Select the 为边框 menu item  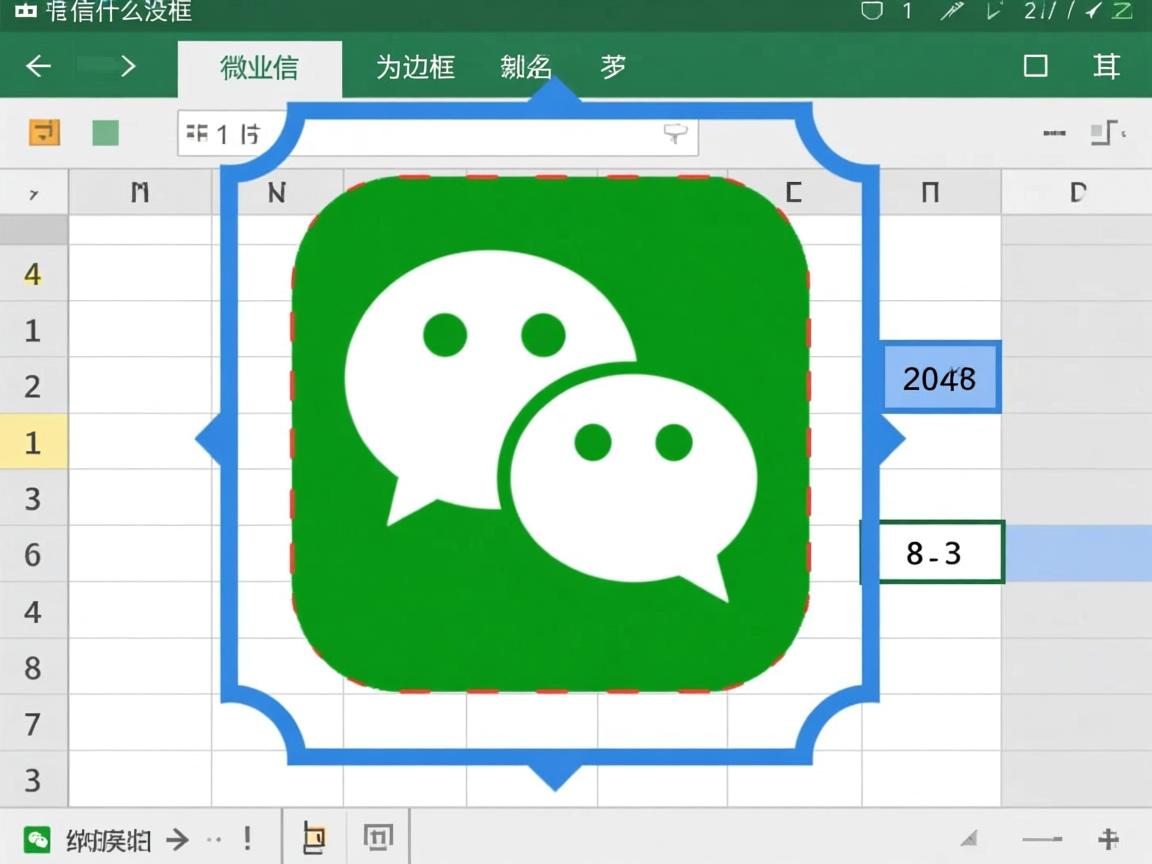[414, 67]
